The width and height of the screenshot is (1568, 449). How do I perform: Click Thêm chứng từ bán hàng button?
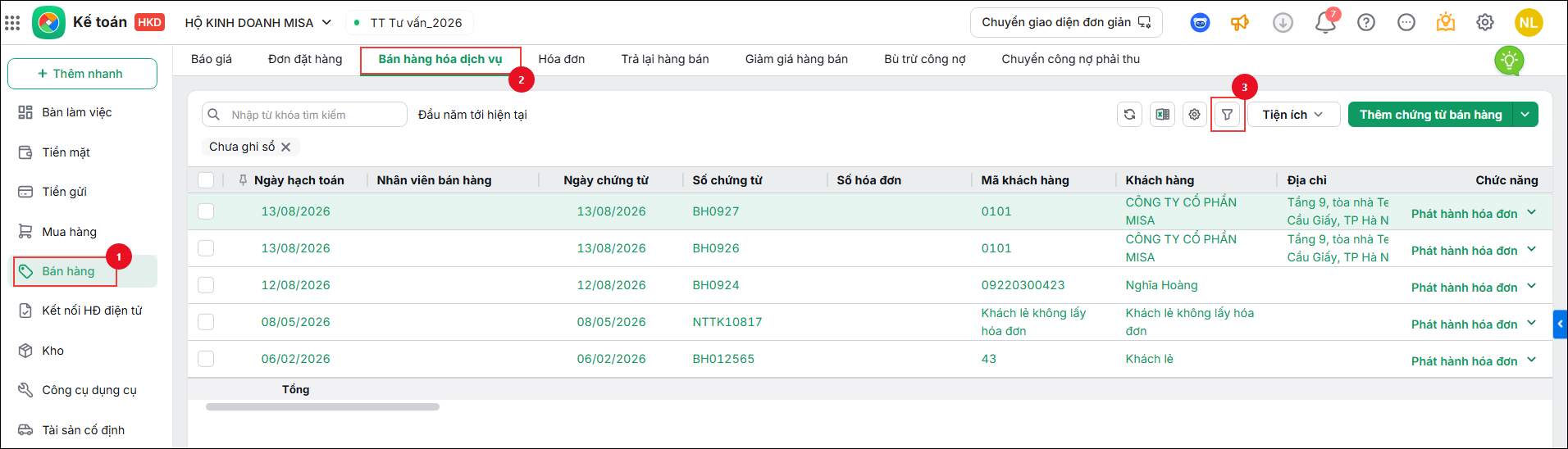coord(1431,115)
